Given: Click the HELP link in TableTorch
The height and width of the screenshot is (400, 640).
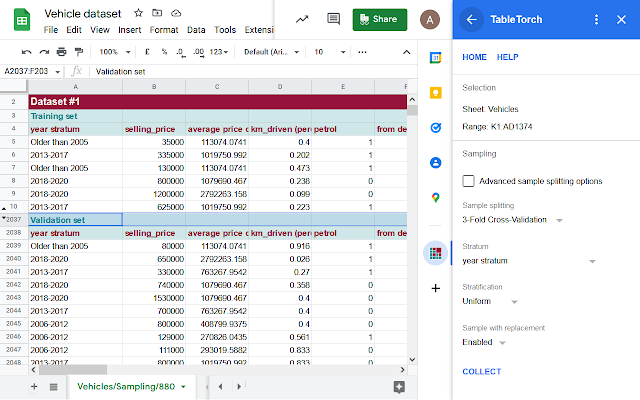Looking at the screenshot, I should point(508,58).
